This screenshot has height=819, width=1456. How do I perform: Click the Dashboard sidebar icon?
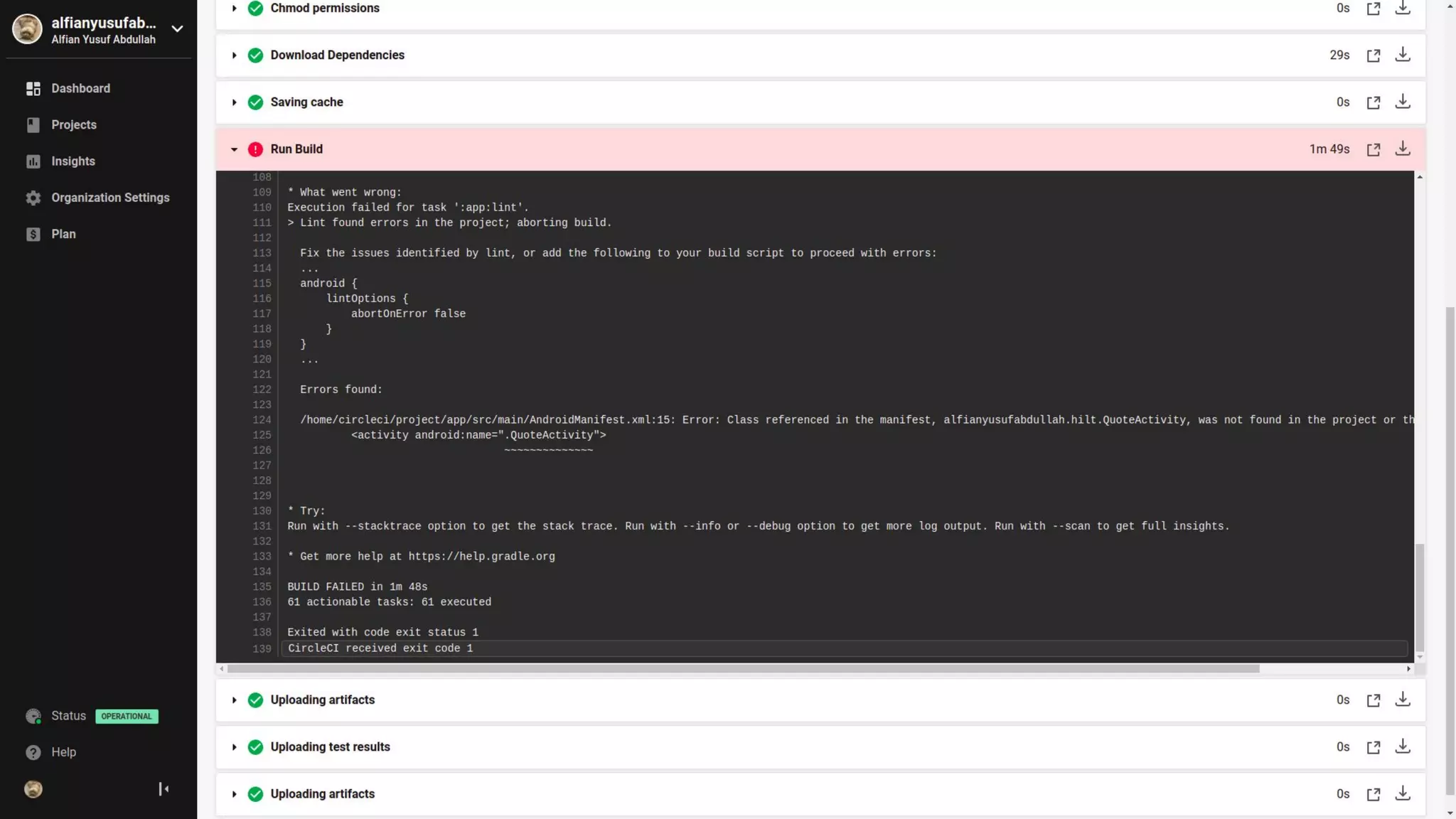pos(33,88)
